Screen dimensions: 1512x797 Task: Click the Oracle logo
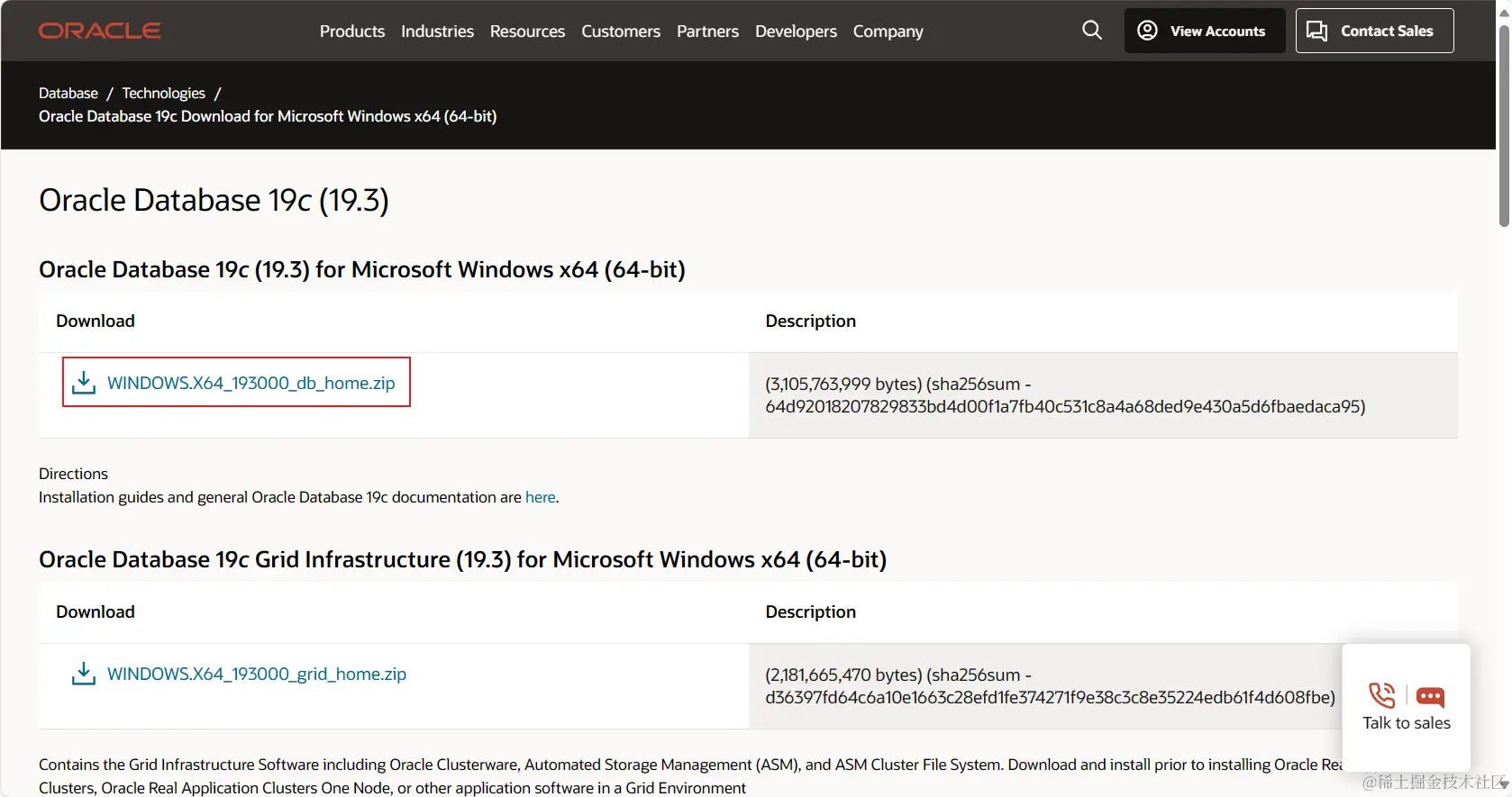click(x=99, y=31)
